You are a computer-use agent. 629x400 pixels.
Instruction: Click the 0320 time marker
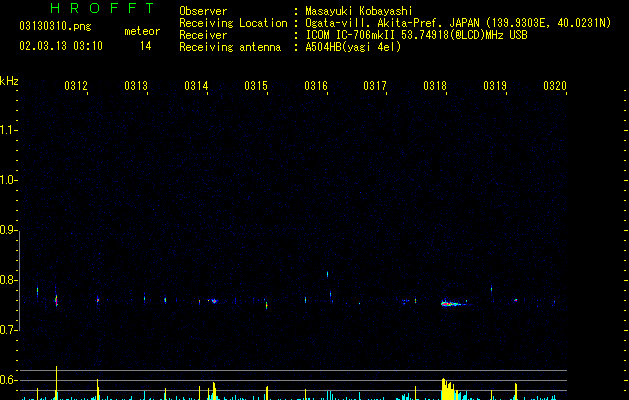pos(555,86)
